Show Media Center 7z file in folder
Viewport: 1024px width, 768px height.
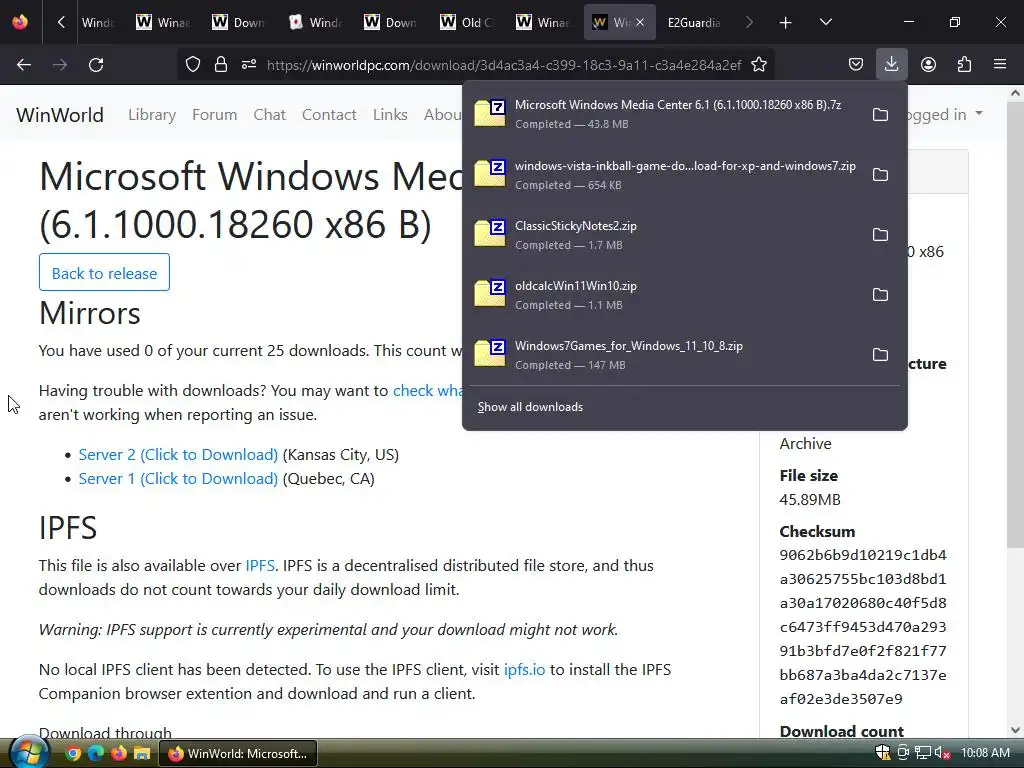point(880,114)
